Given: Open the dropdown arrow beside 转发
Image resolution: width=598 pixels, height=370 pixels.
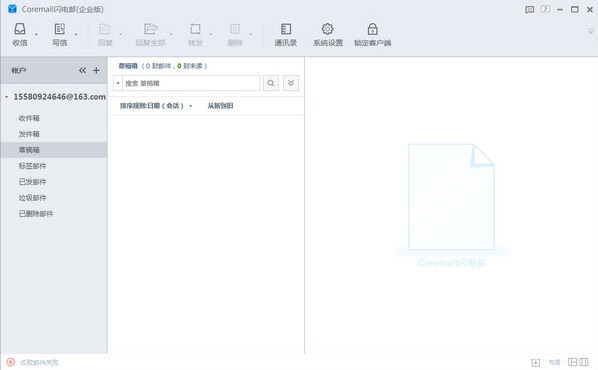Looking at the screenshot, I should [211, 35].
